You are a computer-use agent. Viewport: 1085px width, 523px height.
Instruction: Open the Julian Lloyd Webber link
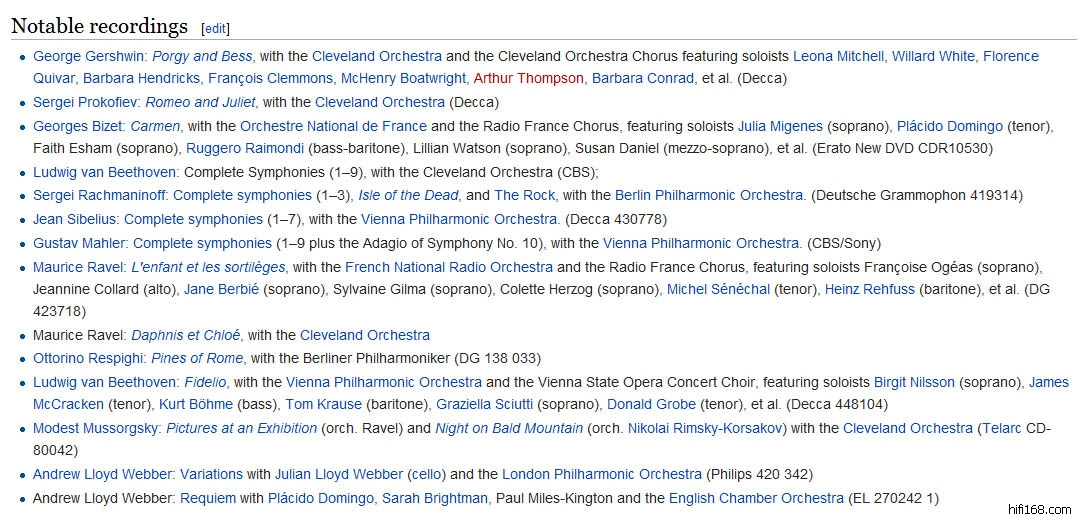tap(339, 474)
